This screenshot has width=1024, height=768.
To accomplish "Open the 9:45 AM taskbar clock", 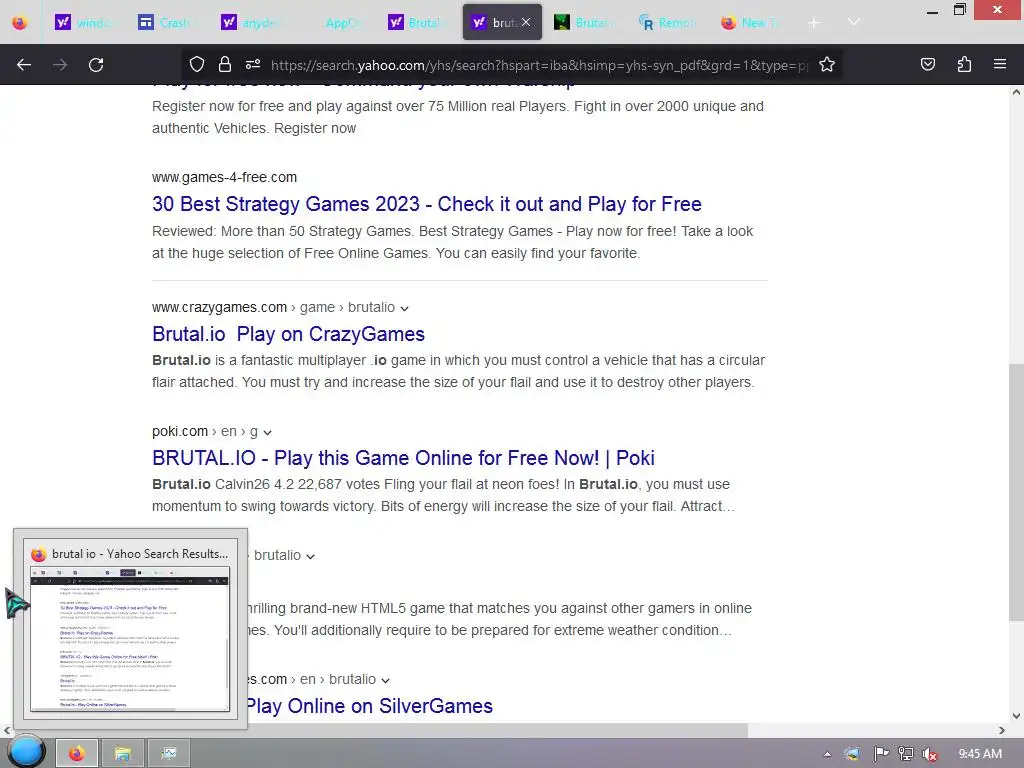I will pyautogui.click(x=980, y=754).
